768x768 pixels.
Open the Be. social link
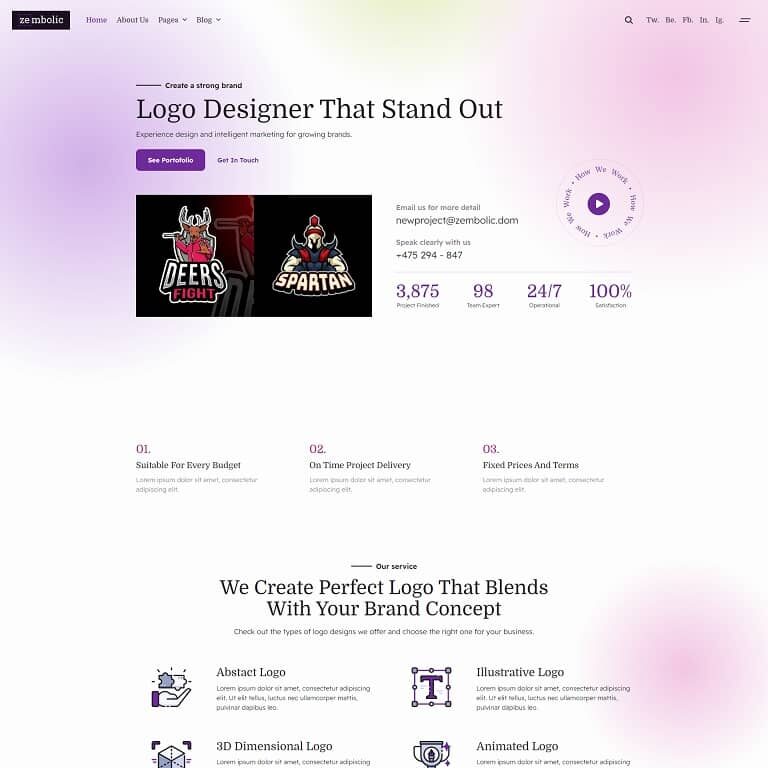[671, 20]
